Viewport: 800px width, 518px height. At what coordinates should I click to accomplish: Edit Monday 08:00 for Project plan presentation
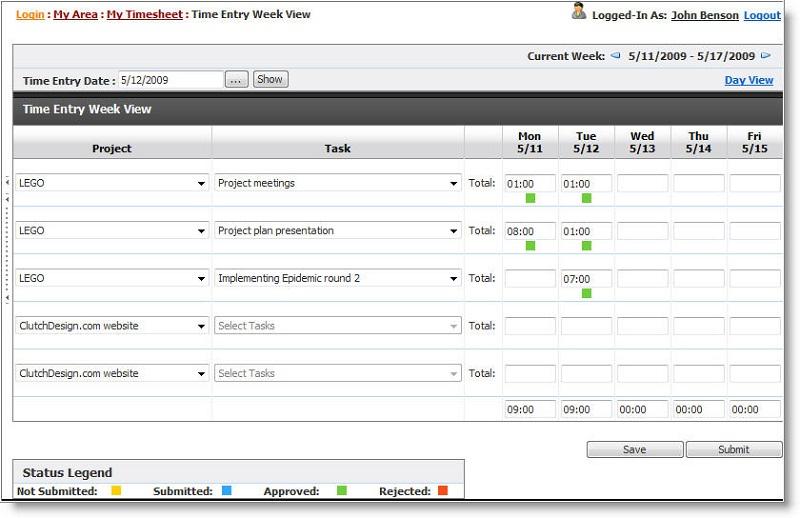click(531, 231)
